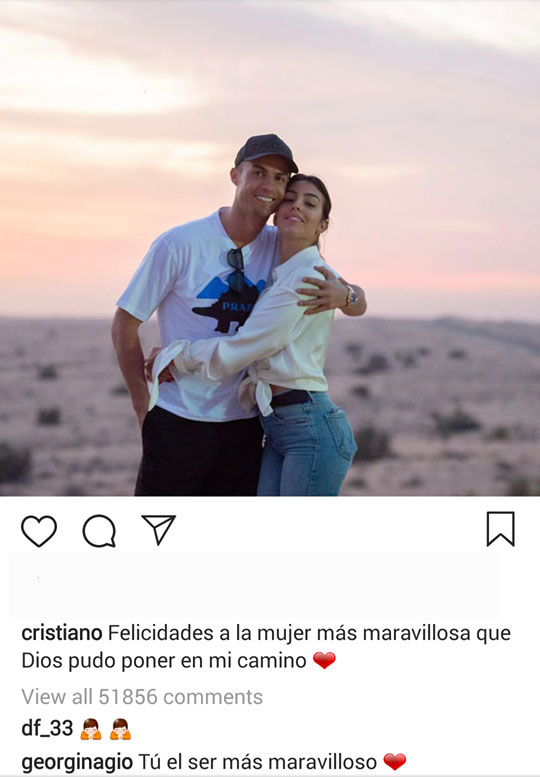Image resolution: width=540 pixels, height=777 pixels.
Task: Like the post with the heart icon
Action: tap(39, 531)
